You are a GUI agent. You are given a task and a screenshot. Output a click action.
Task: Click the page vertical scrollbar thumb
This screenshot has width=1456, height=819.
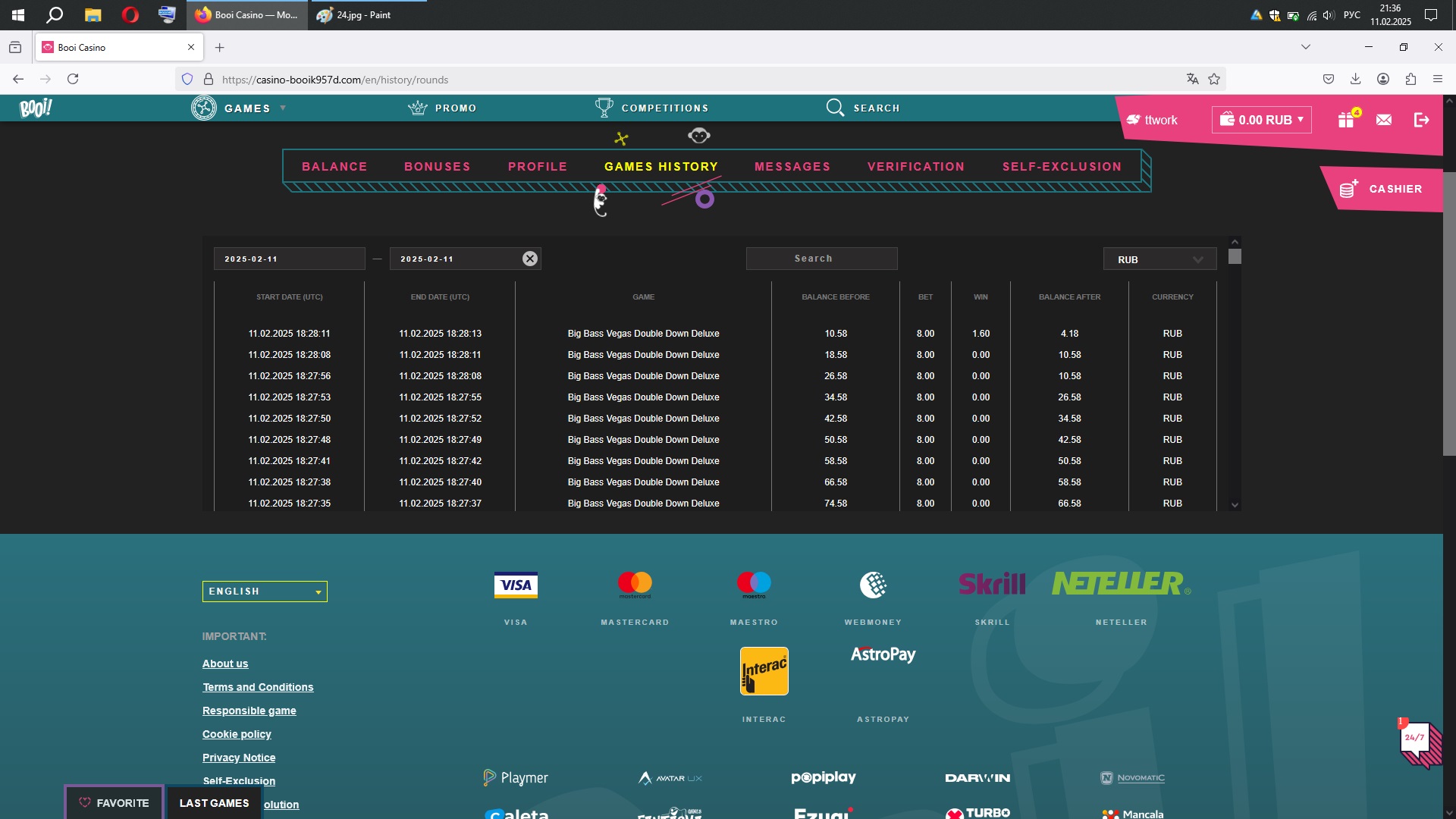1449,313
